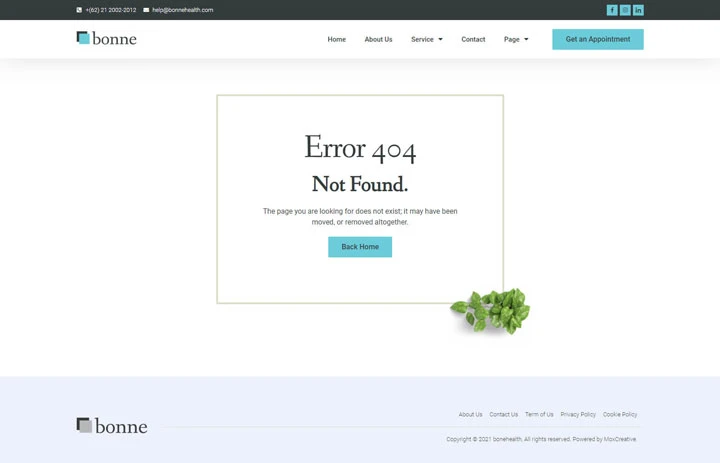Open the footer Cookie Policy link
720x463 pixels.
620,414
